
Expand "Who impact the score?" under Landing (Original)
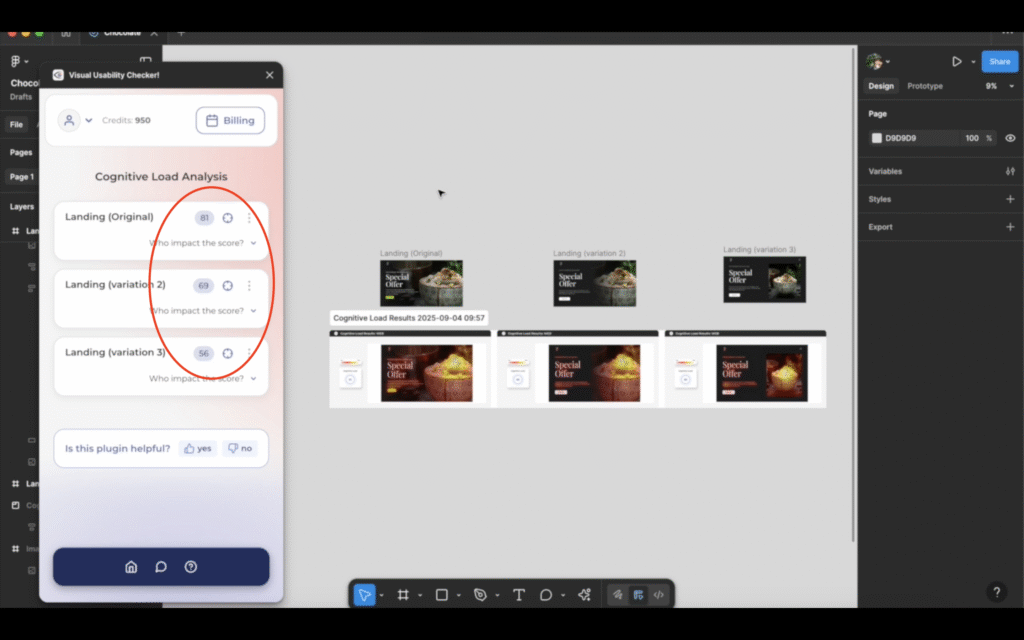point(203,243)
